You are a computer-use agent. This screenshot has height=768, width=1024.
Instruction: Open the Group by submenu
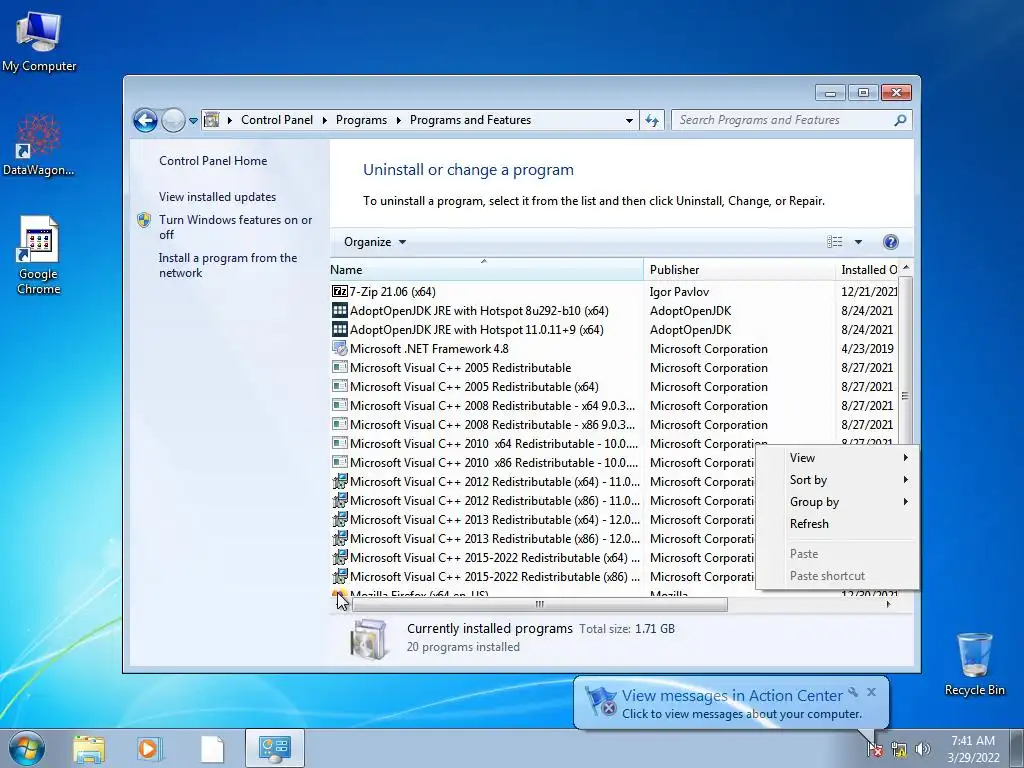[x=837, y=502]
